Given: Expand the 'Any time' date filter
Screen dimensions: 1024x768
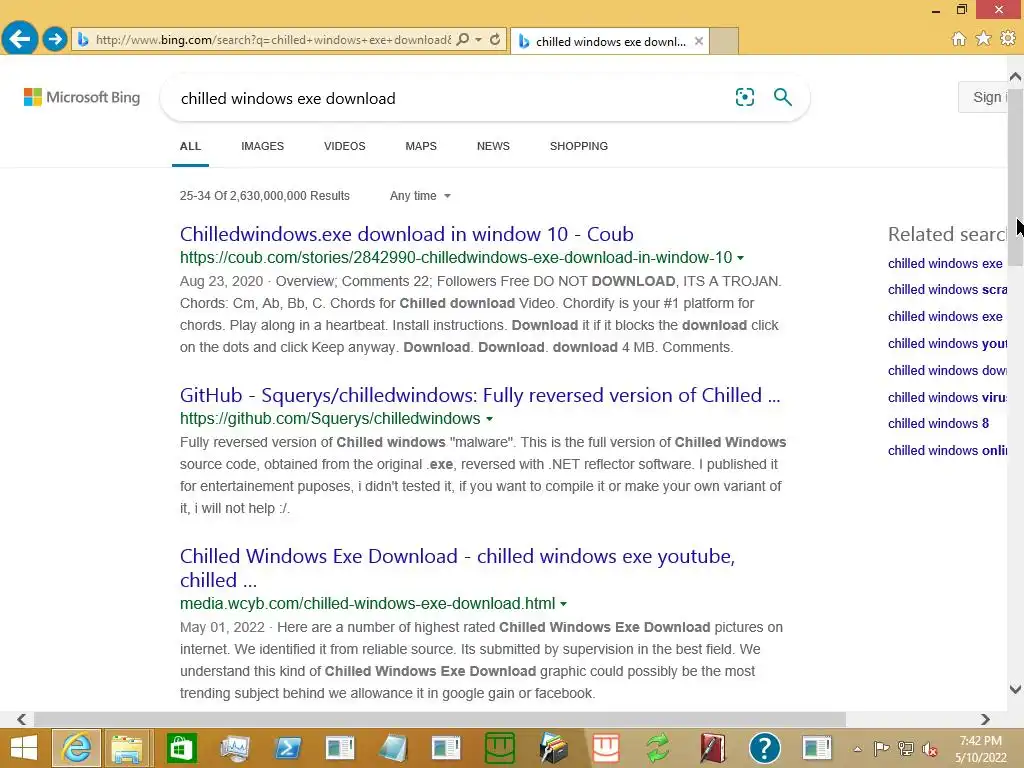Looking at the screenshot, I should (x=420, y=196).
